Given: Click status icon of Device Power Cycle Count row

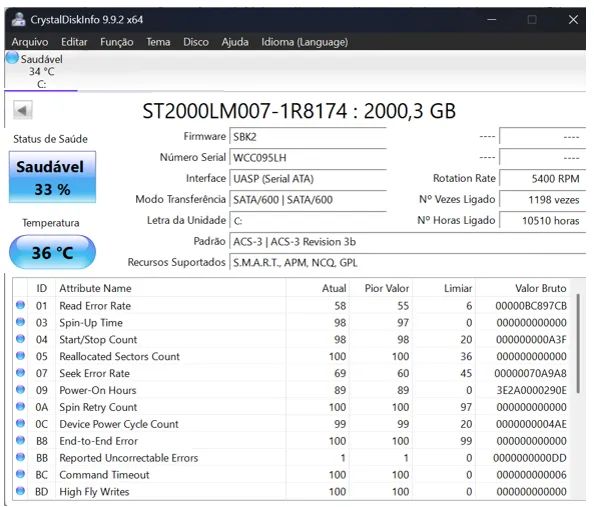Looking at the screenshot, I should pyautogui.click(x=20, y=423).
